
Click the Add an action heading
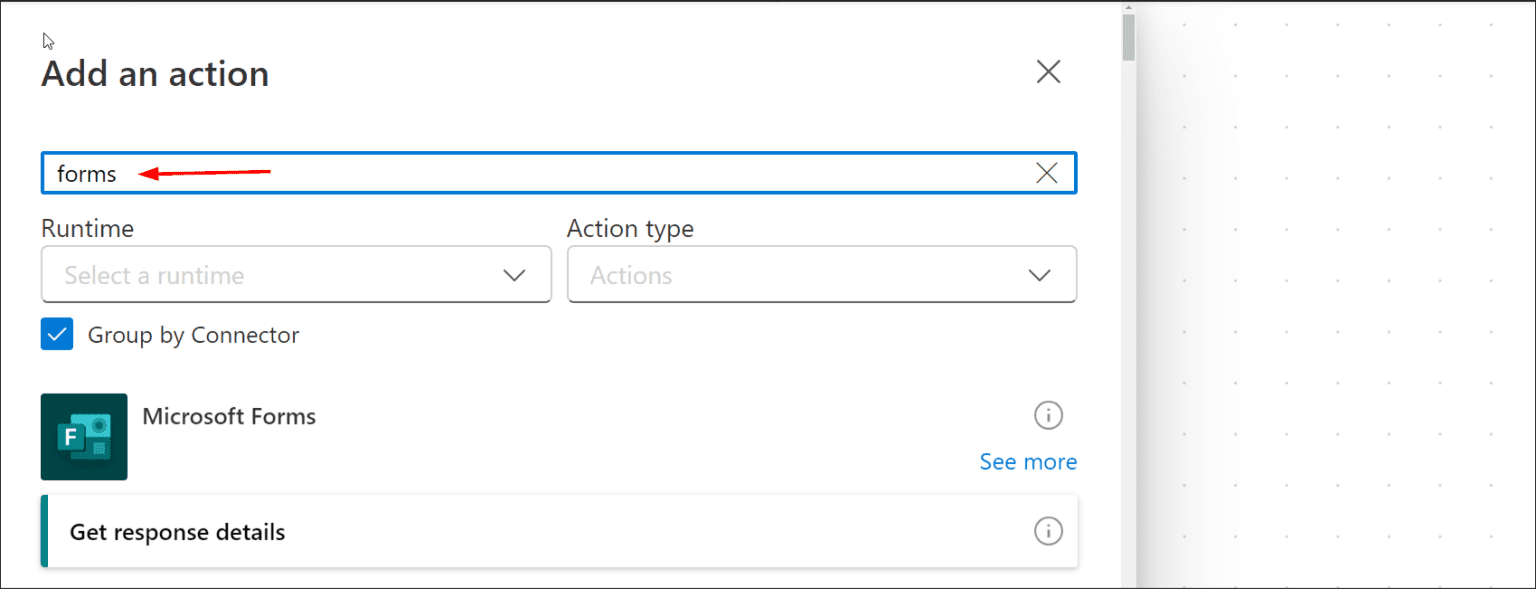[154, 72]
